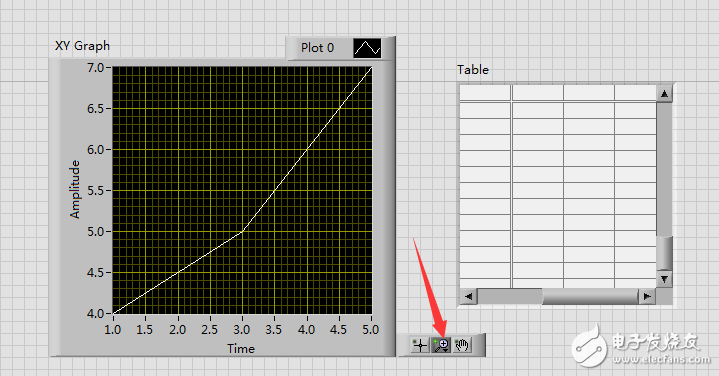
Task: Click the table scroll right arrow
Action: coord(647,296)
